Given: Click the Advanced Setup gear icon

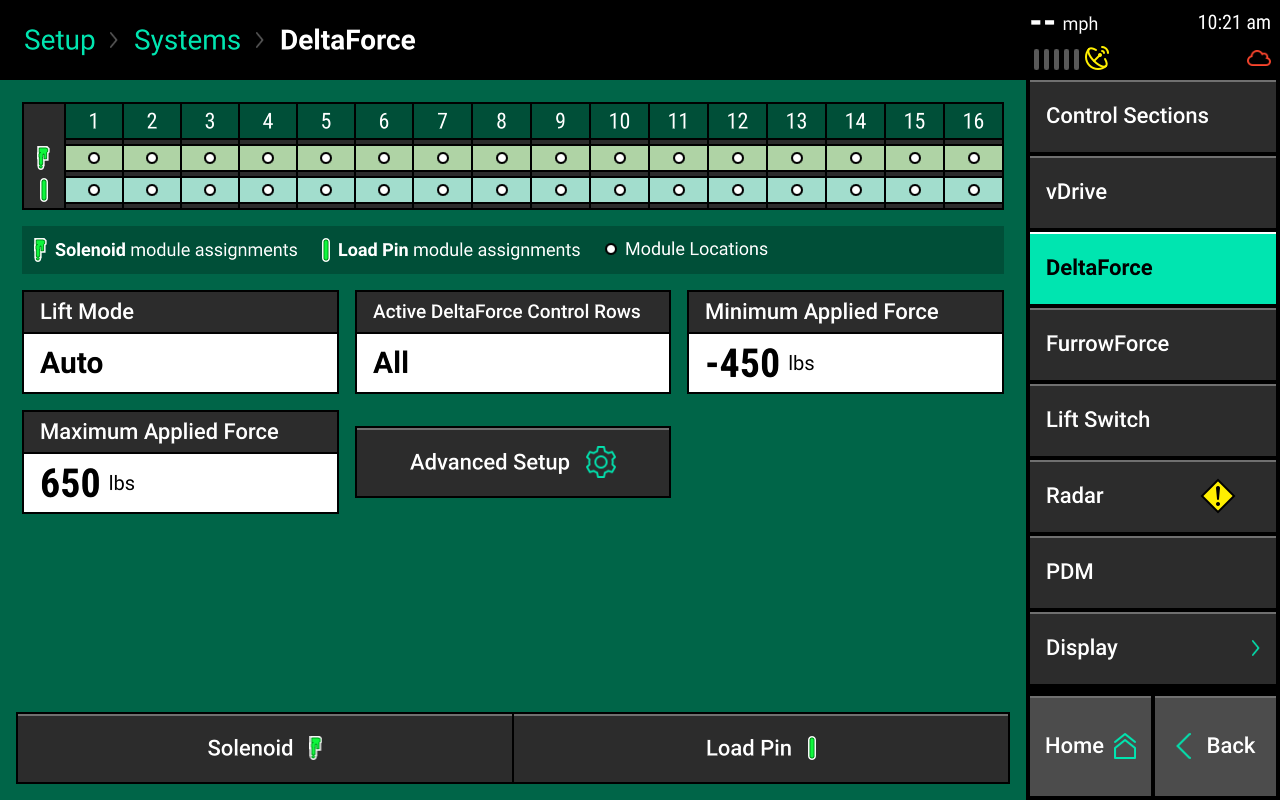Looking at the screenshot, I should point(600,462).
